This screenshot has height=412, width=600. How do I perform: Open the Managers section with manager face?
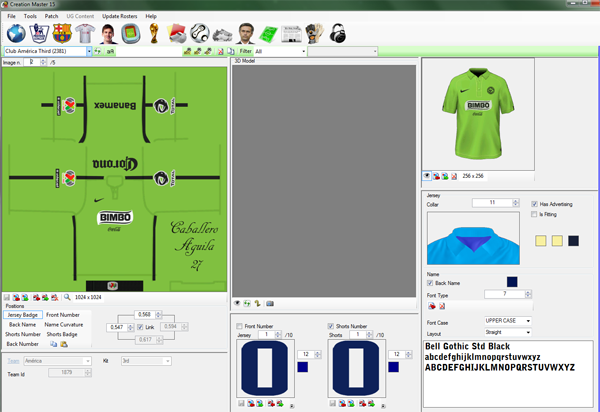tap(245, 33)
